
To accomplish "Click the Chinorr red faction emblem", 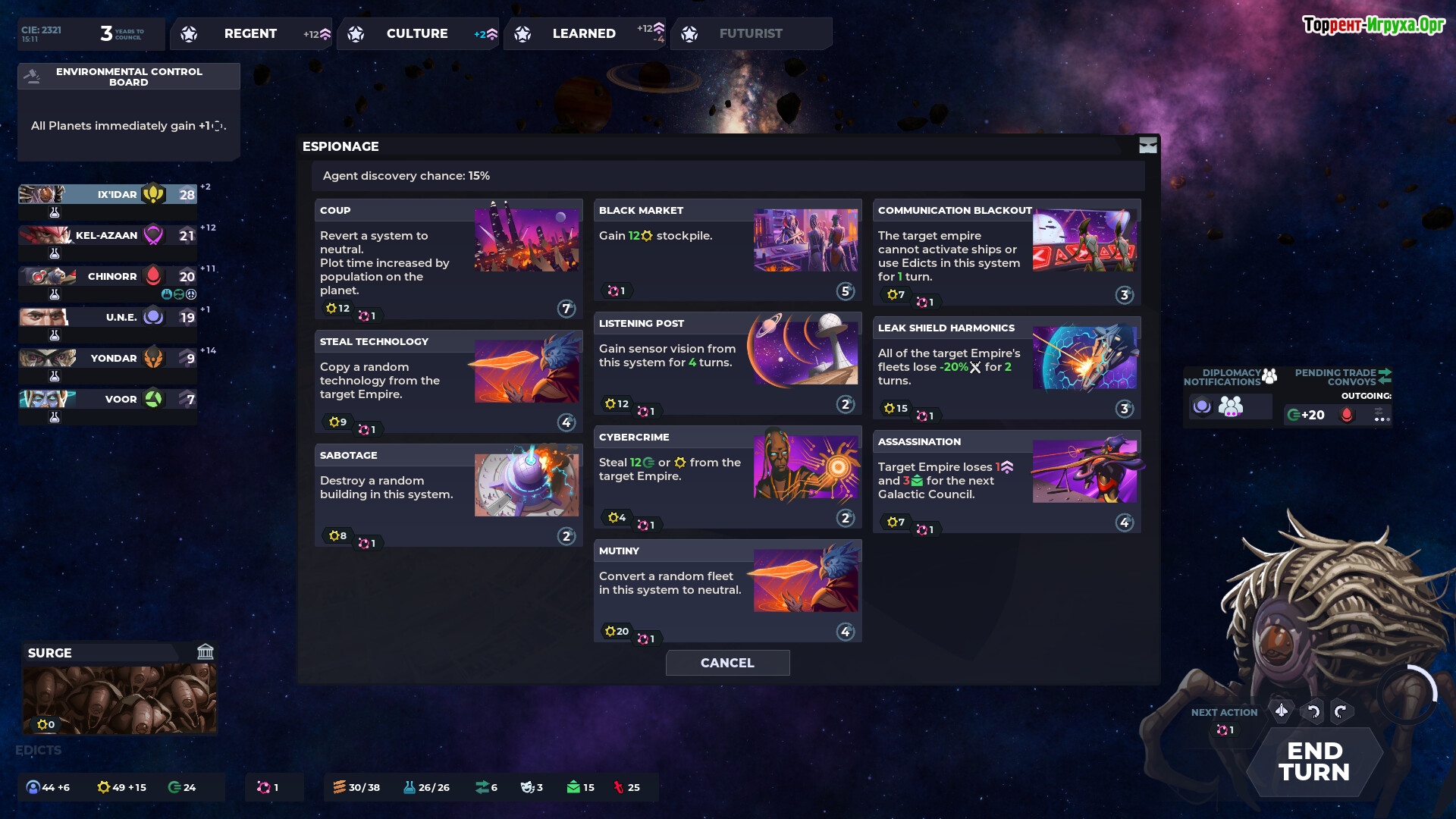I will pos(153,276).
